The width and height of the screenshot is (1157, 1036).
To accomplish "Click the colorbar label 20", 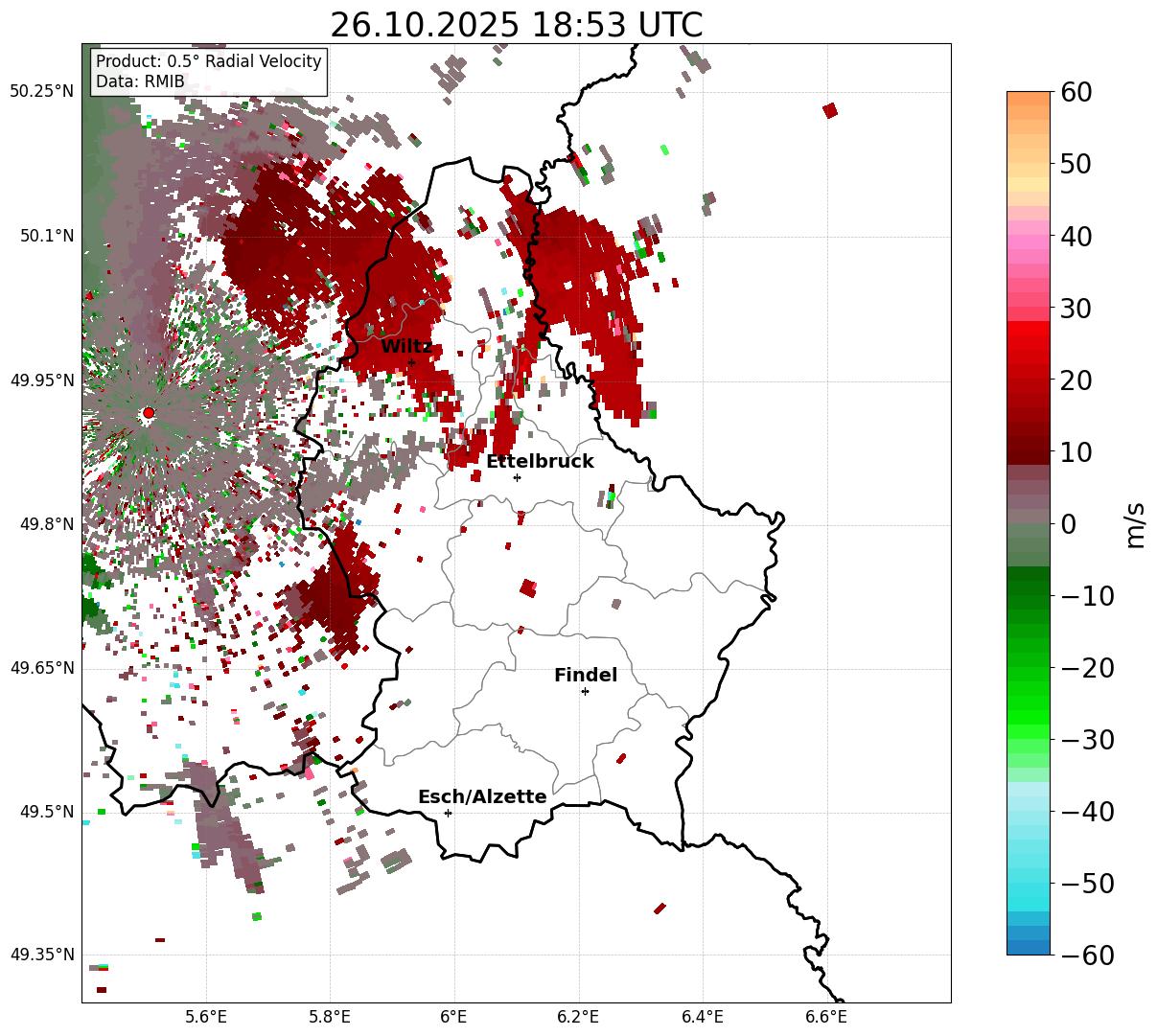I will point(1075,380).
